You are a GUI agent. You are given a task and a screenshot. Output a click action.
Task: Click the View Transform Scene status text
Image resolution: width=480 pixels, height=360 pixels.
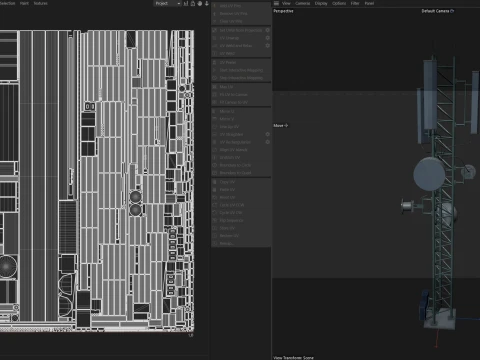coord(293,358)
